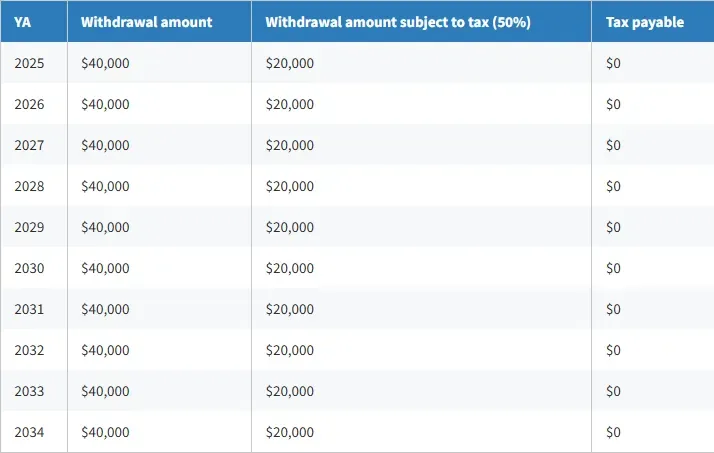Click the $0 tax payable for 2029
The height and width of the screenshot is (453, 714).
pyautogui.click(x=613, y=227)
